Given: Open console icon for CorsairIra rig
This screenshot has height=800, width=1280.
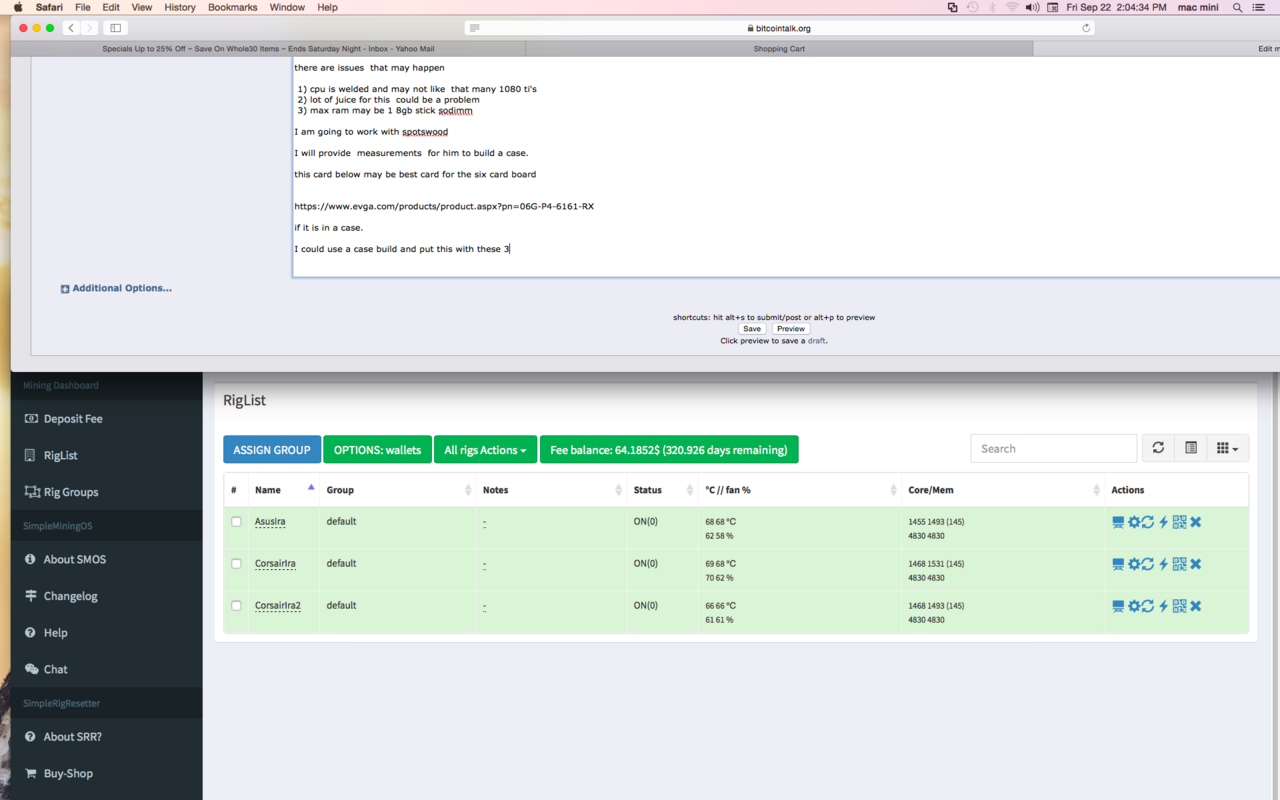Looking at the screenshot, I should [1118, 564].
